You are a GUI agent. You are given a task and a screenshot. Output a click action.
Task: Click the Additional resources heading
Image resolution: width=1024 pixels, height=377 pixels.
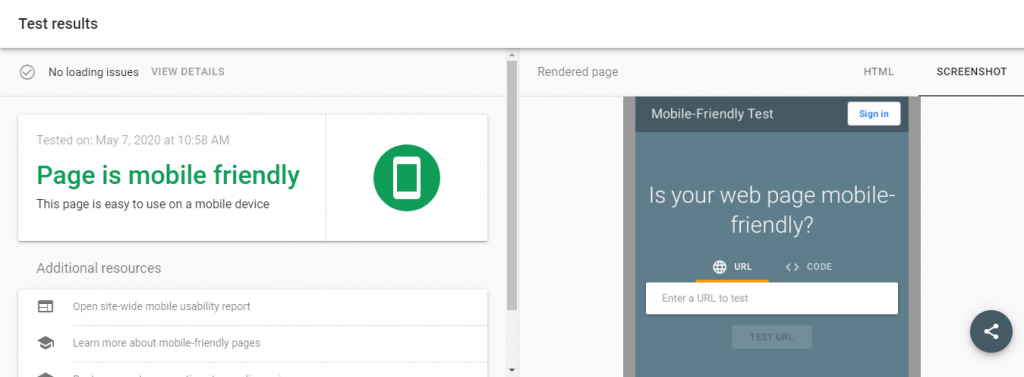pos(99,268)
